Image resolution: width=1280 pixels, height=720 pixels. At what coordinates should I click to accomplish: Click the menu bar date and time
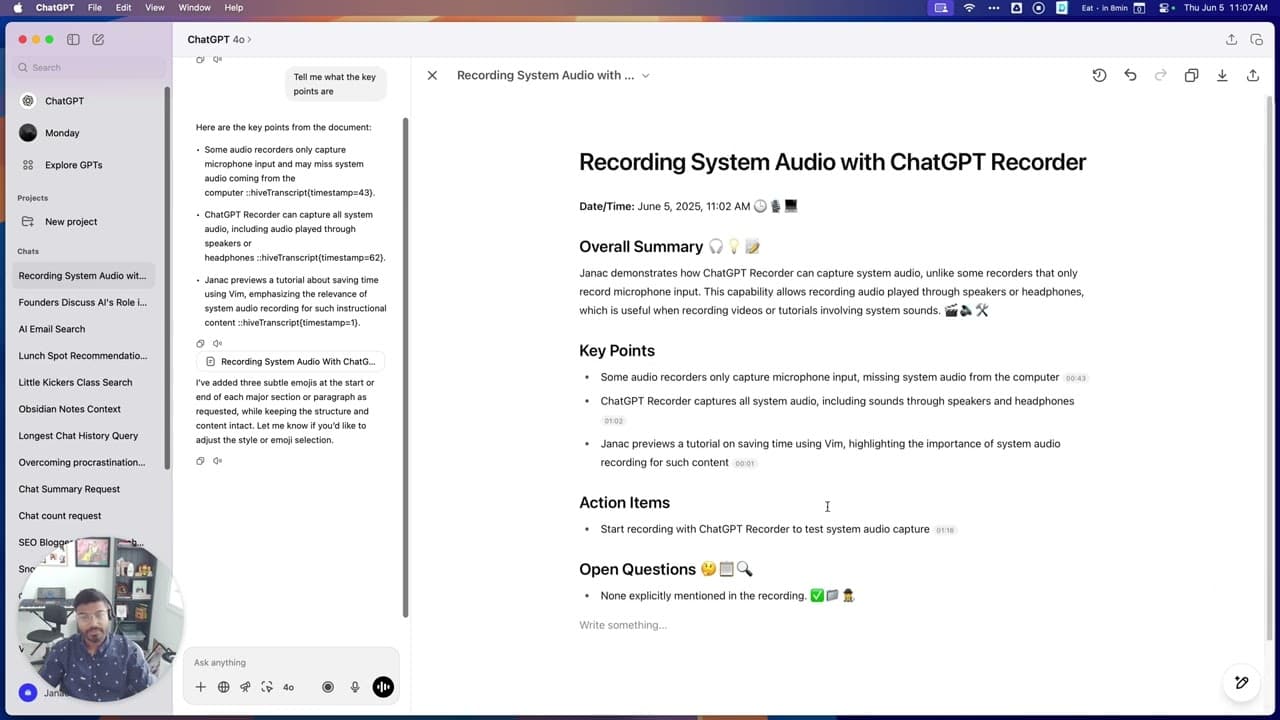1227,8
